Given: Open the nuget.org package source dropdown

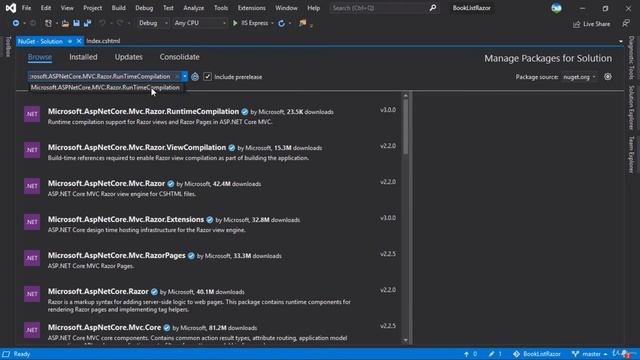Looking at the screenshot, I should pos(579,77).
